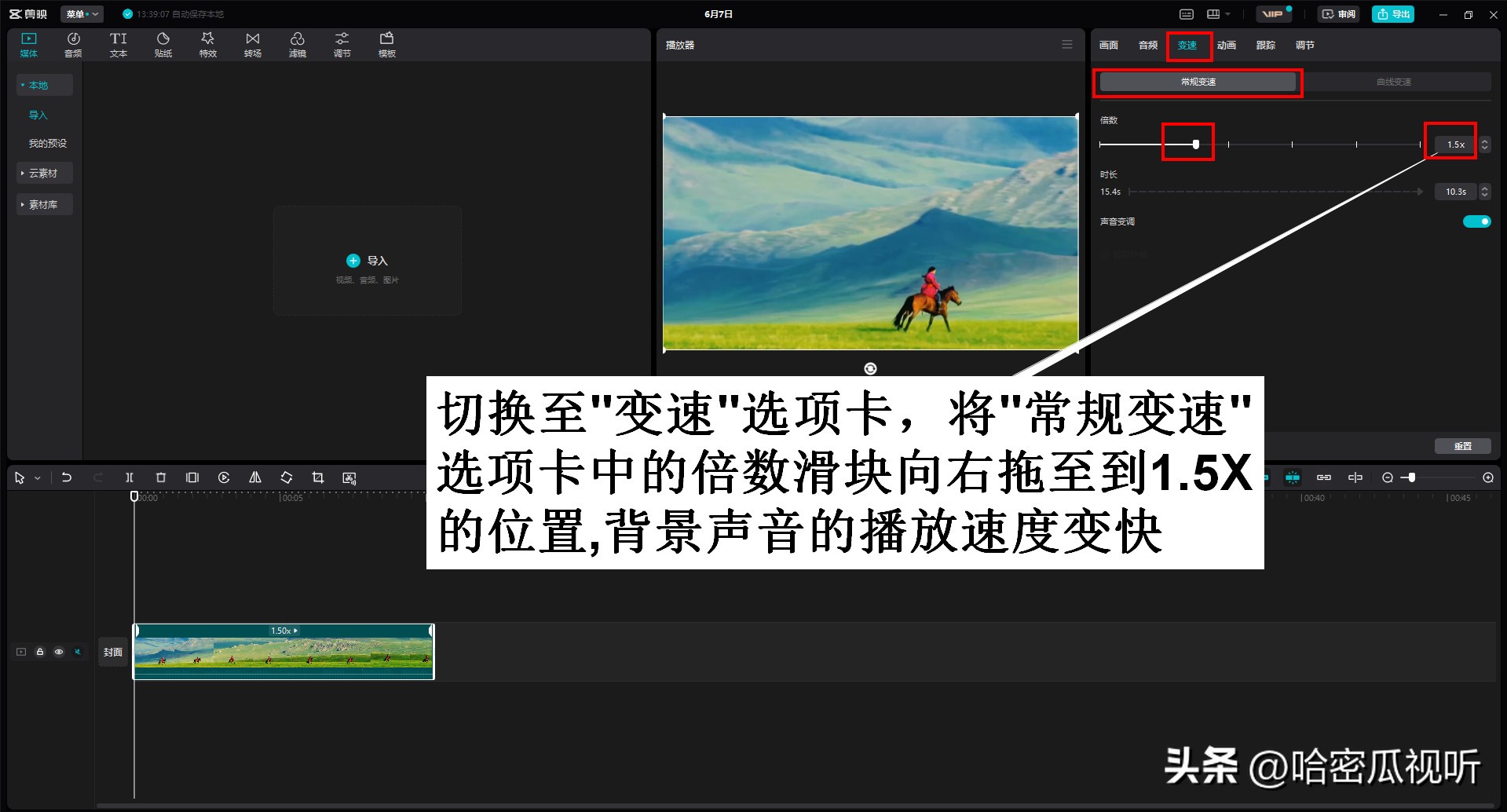Image resolution: width=1507 pixels, height=812 pixels.
Task: Open the 转场 (Transitions) panel
Action: (x=252, y=44)
